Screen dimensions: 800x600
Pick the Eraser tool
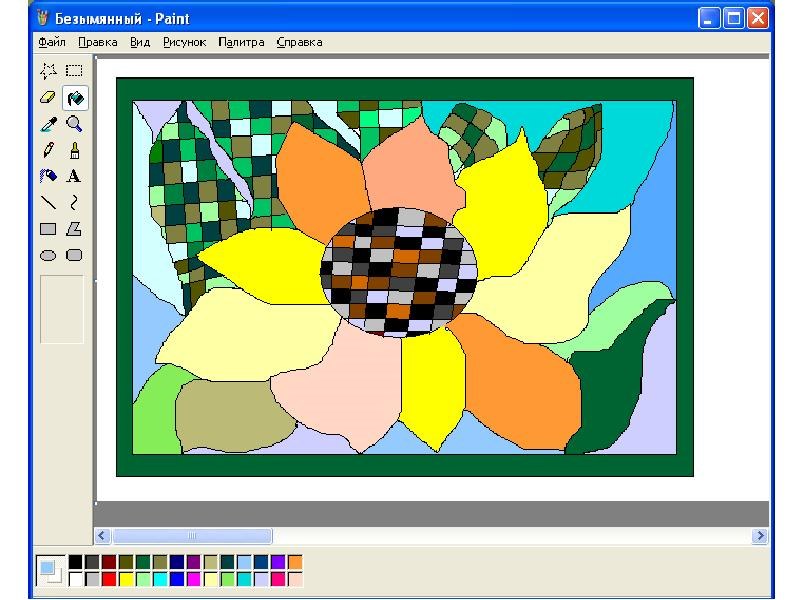47,98
